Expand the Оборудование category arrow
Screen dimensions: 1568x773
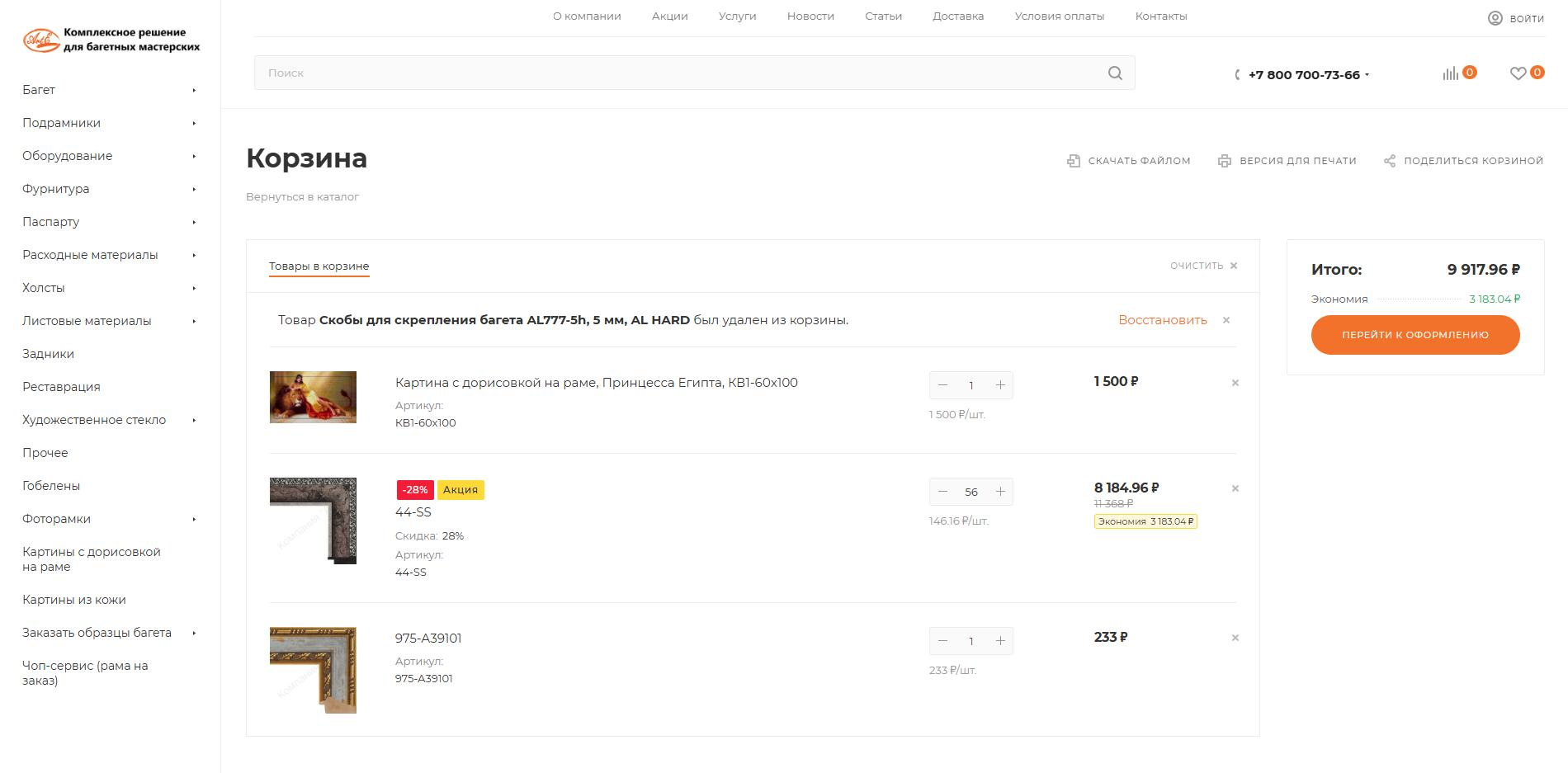194,156
